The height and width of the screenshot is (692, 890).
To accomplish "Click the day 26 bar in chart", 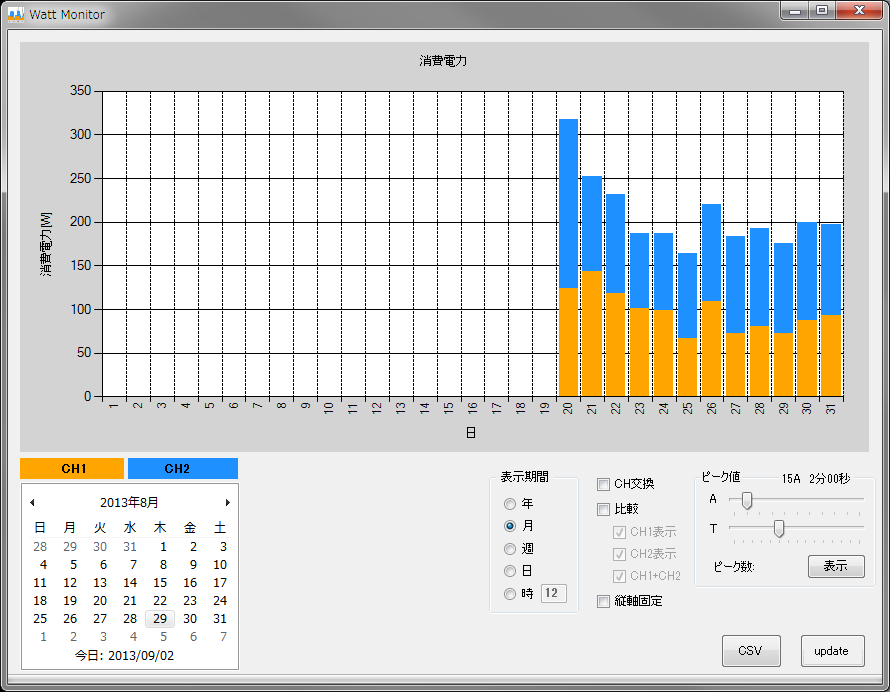I will pos(712,300).
